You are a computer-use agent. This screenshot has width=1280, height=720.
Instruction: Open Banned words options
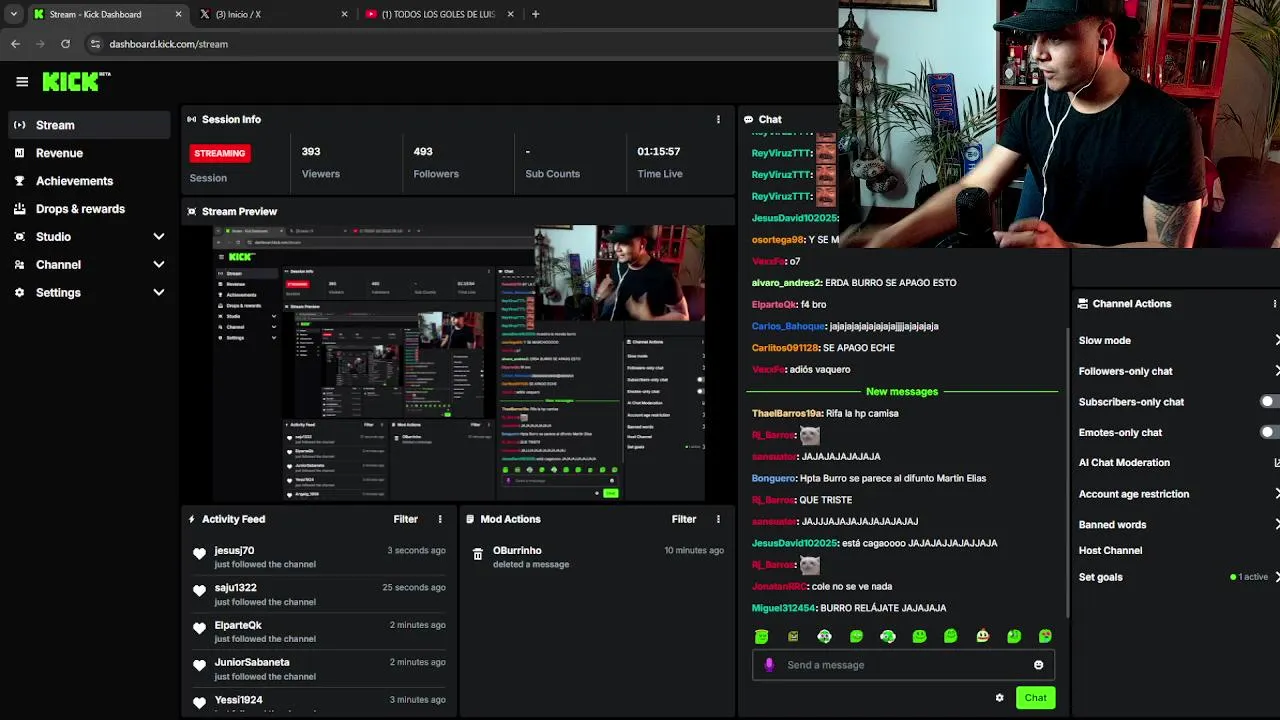point(1276,525)
